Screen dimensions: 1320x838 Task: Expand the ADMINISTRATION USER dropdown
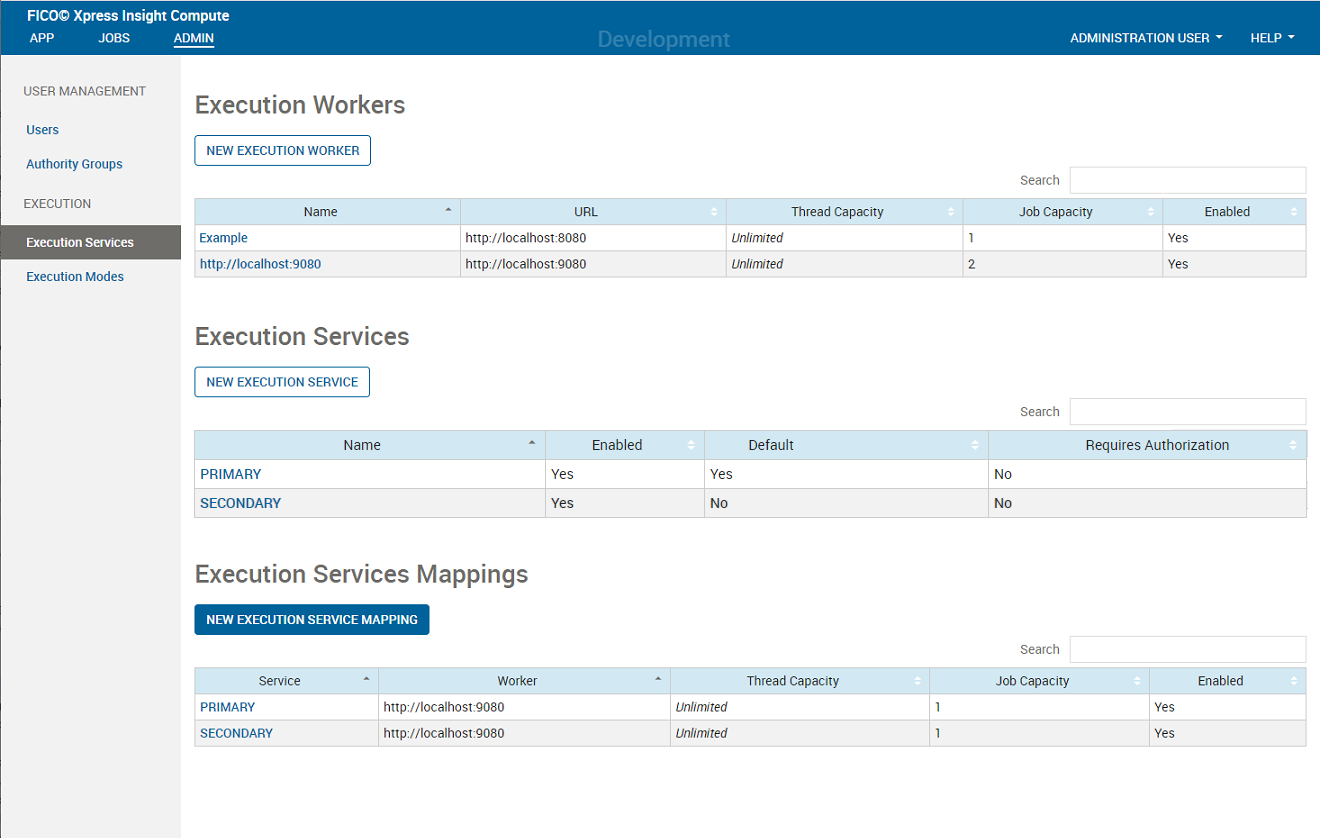pyautogui.click(x=1146, y=38)
